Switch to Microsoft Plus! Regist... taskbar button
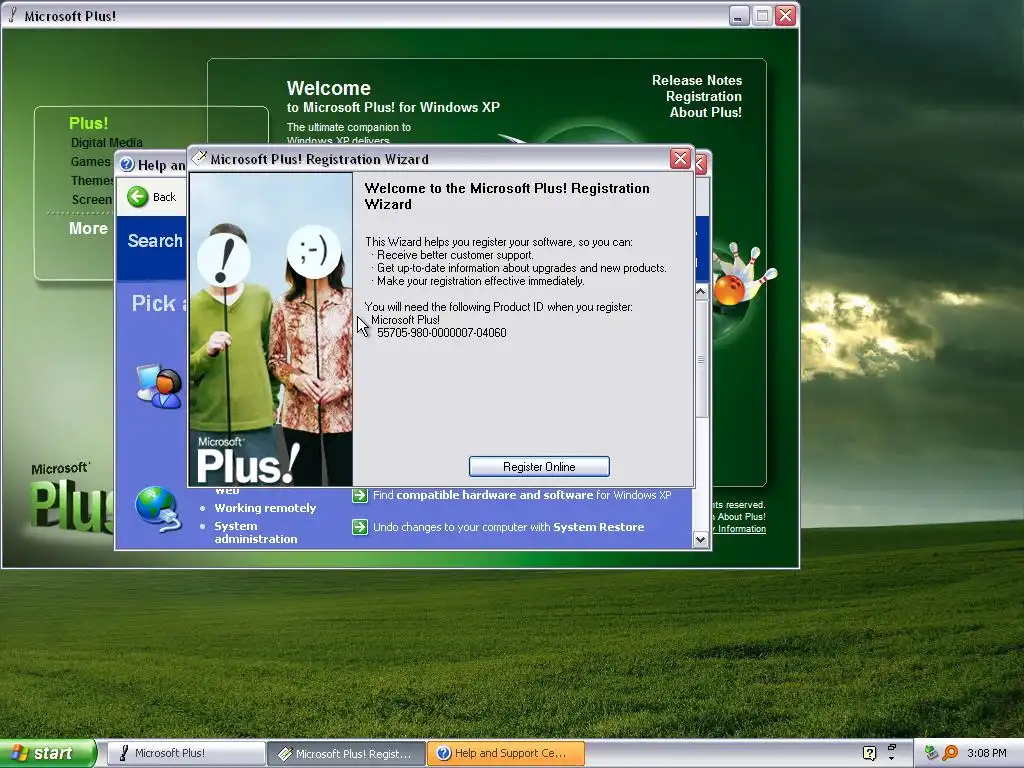 tap(346, 753)
